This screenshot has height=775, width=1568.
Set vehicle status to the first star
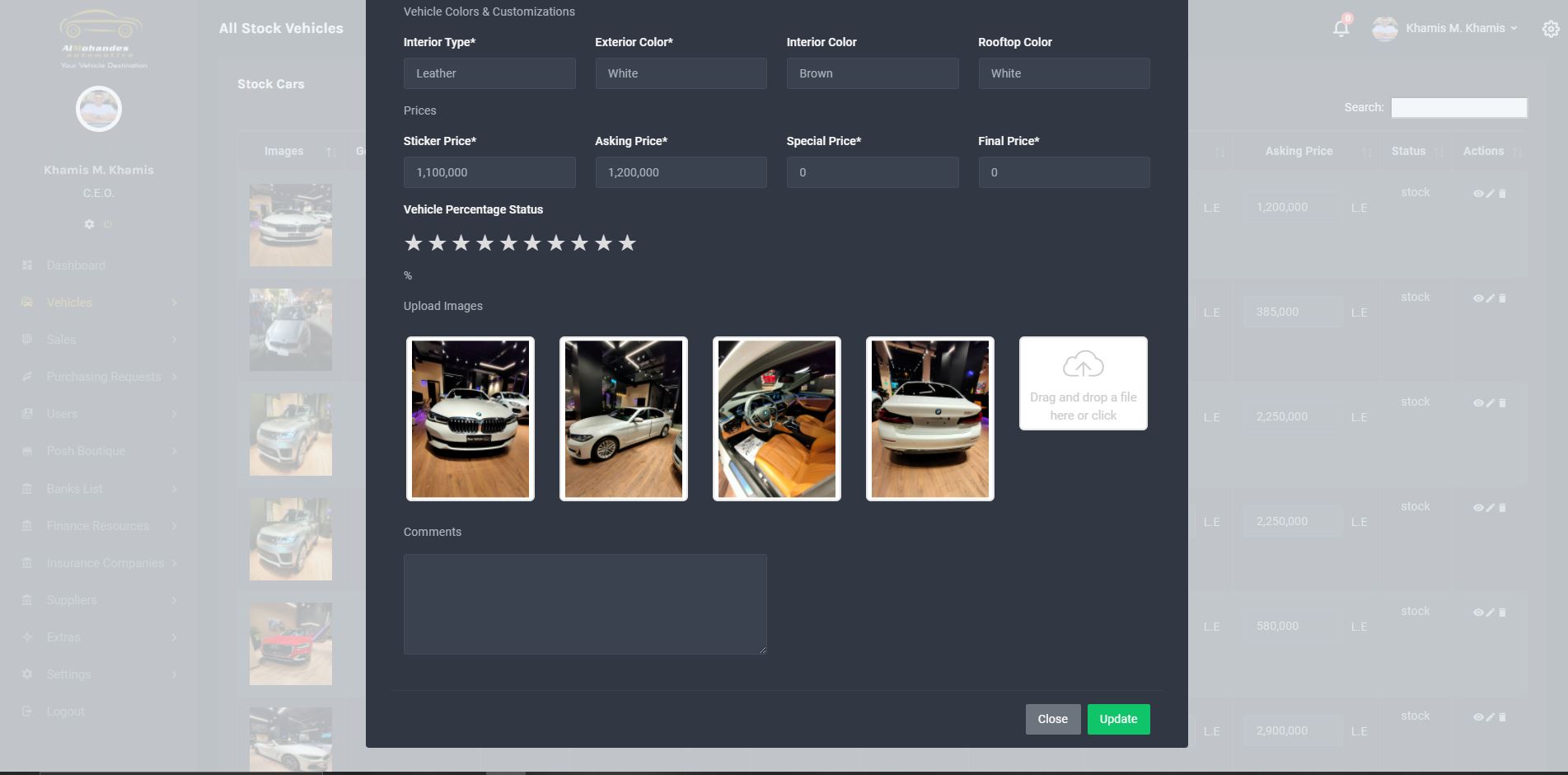tap(414, 242)
